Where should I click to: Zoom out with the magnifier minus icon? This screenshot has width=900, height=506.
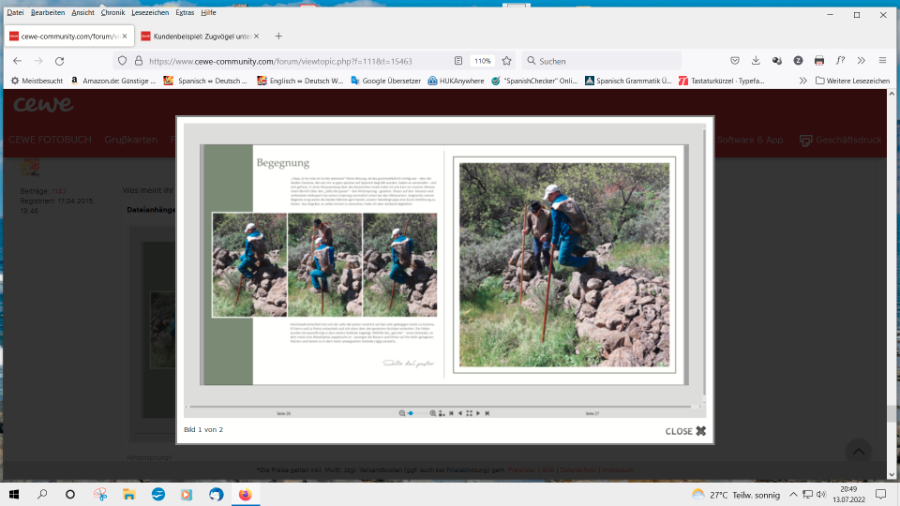click(x=402, y=413)
